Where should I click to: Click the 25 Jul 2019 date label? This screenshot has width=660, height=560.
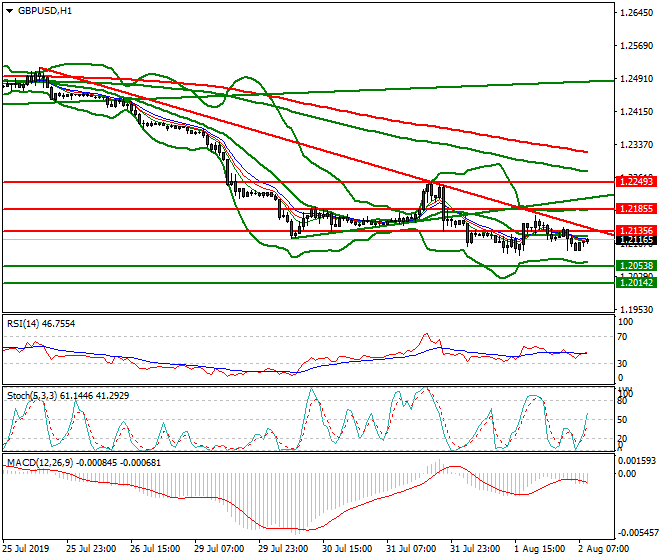(x=26, y=549)
